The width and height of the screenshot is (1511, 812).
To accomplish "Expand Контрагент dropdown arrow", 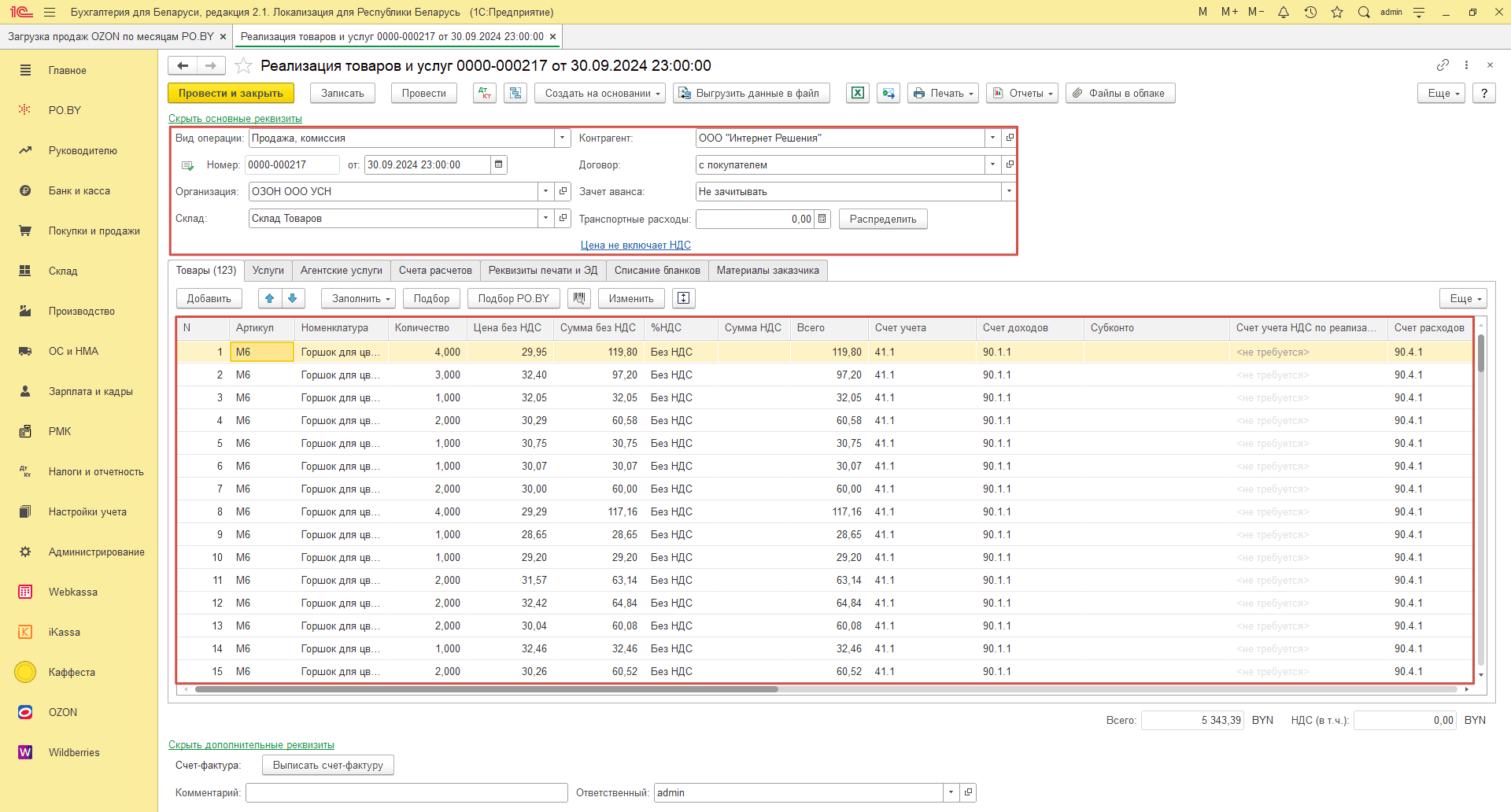I will [x=993, y=138].
